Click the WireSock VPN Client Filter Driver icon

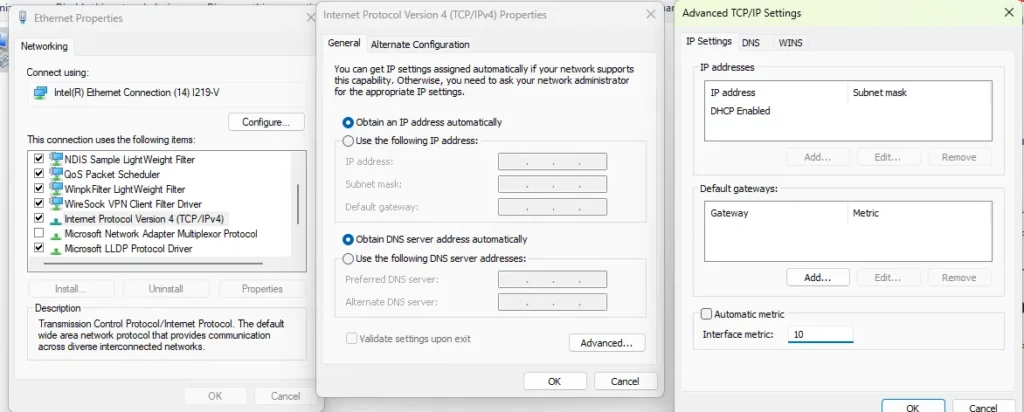[x=57, y=204]
